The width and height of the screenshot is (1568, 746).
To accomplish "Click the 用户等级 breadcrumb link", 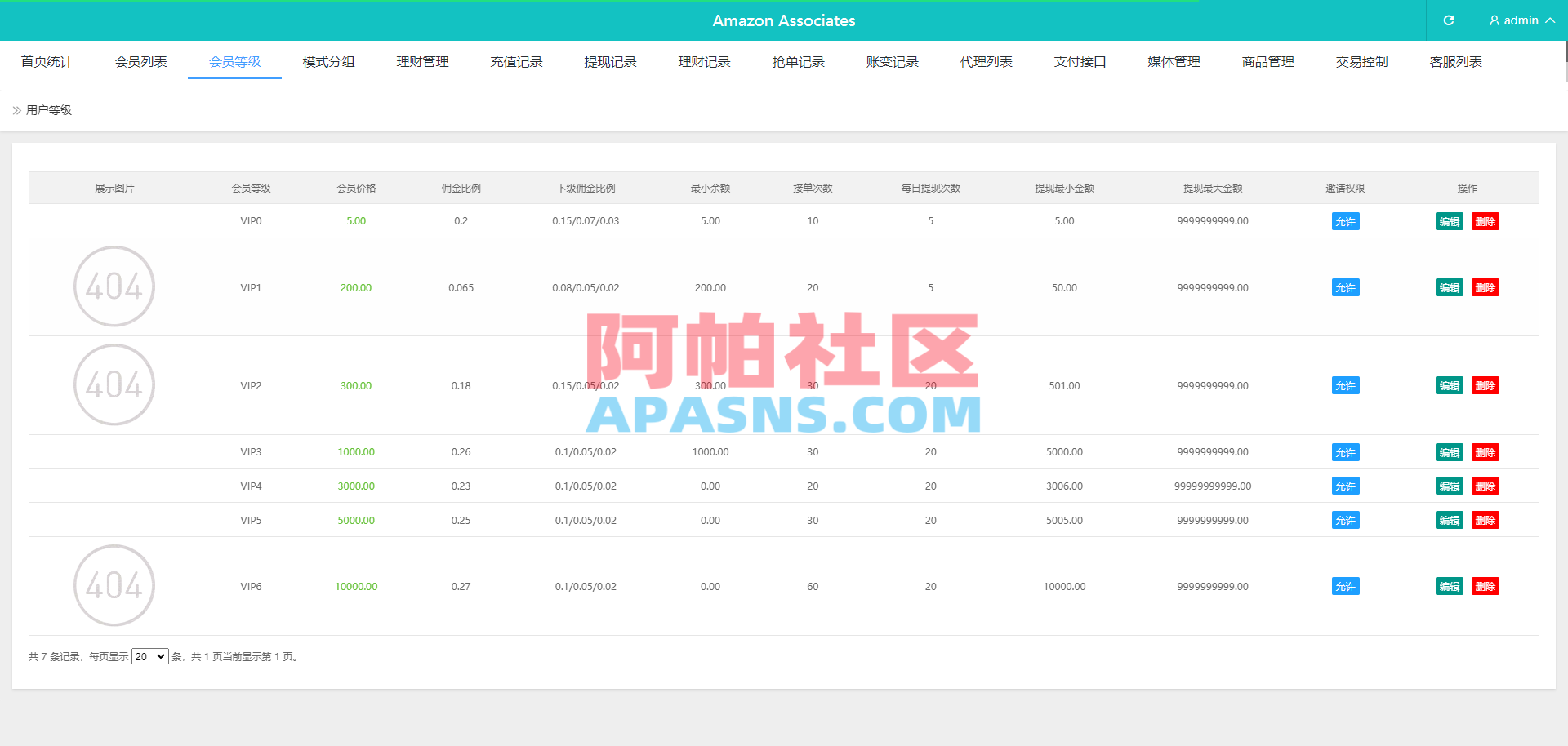I will [47, 109].
